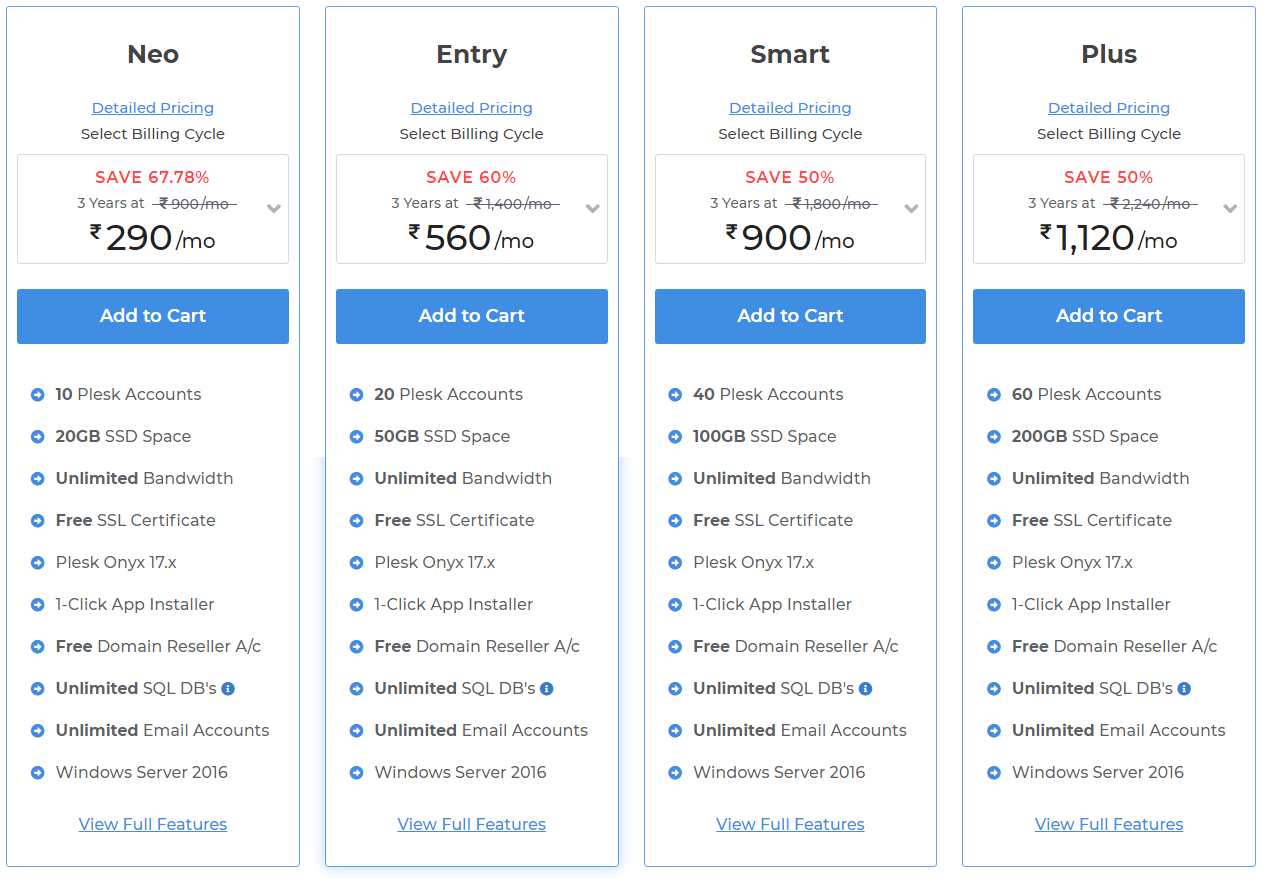Click the SAVE 67.78% label
This screenshot has width=1268, height=879.
(x=153, y=177)
